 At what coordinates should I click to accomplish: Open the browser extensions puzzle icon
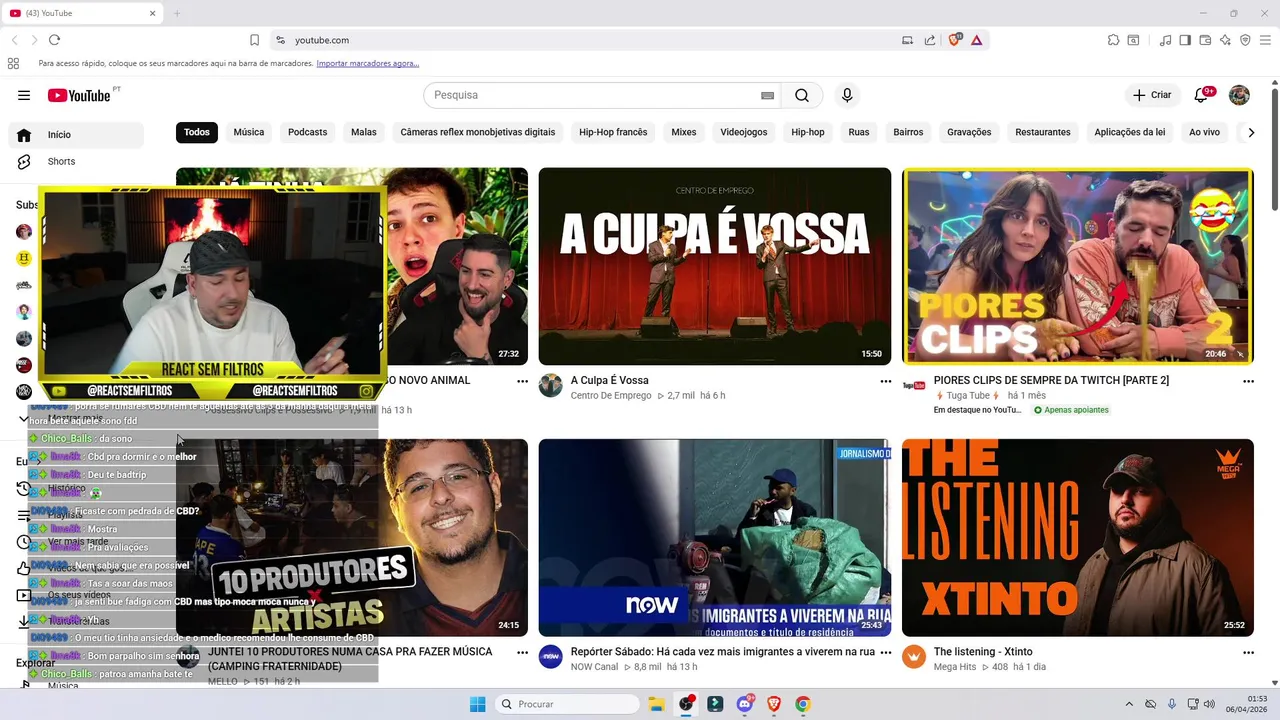(1113, 40)
